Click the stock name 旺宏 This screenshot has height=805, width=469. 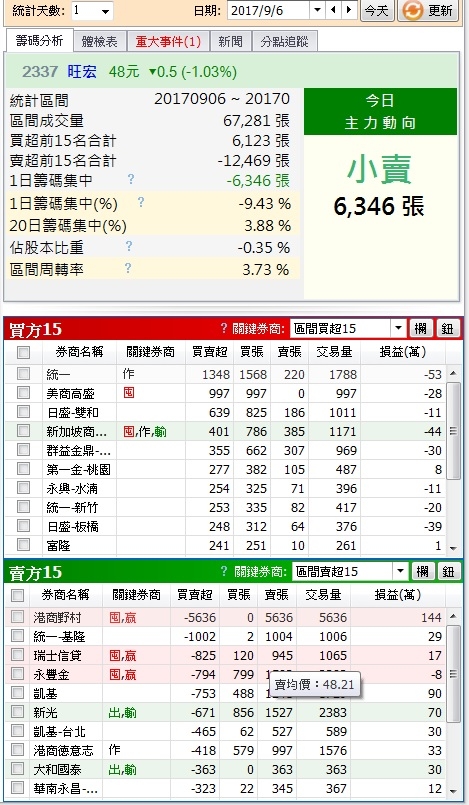tap(82, 71)
